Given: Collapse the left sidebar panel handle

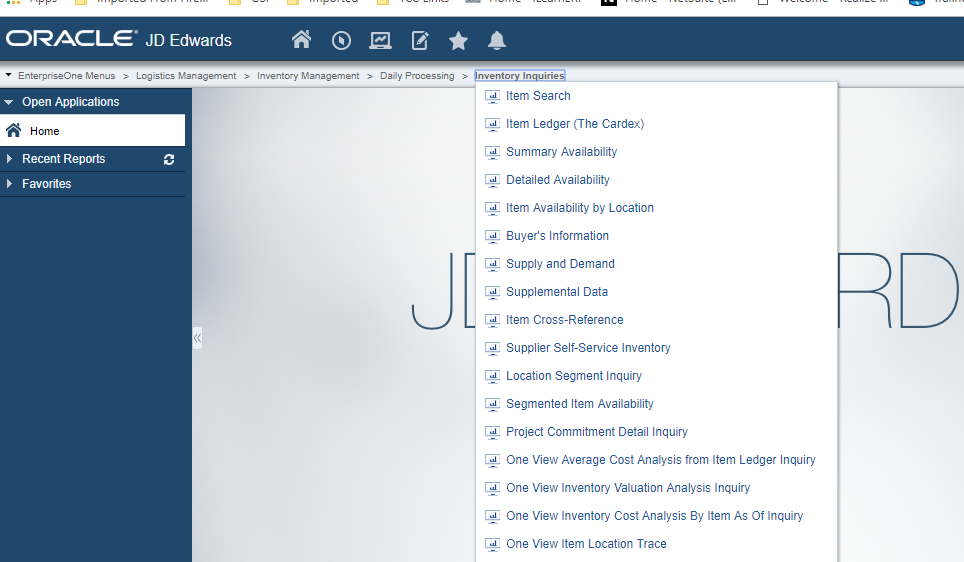Looking at the screenshot, I should pos(197,338).
